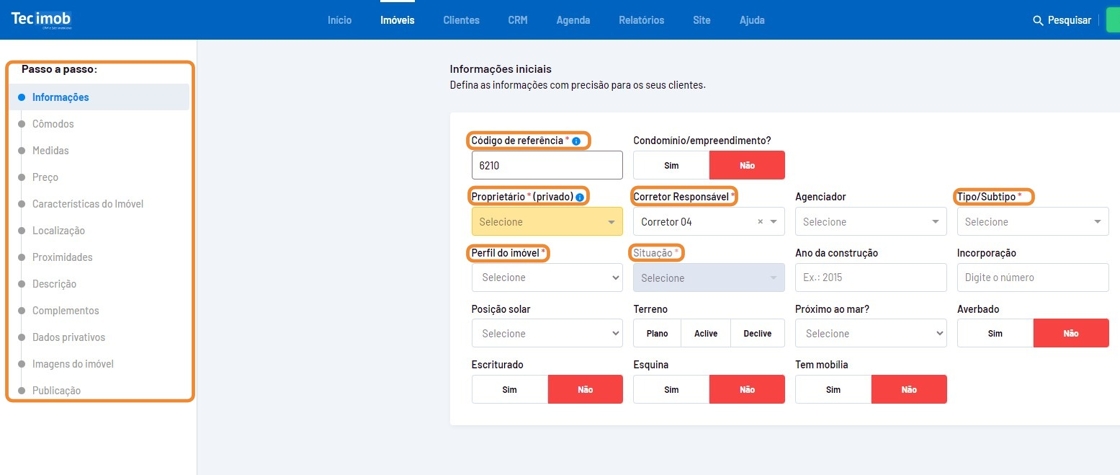
Task: Expand the Próximo ao mar dropdown
Action: [x=870, y=333]
